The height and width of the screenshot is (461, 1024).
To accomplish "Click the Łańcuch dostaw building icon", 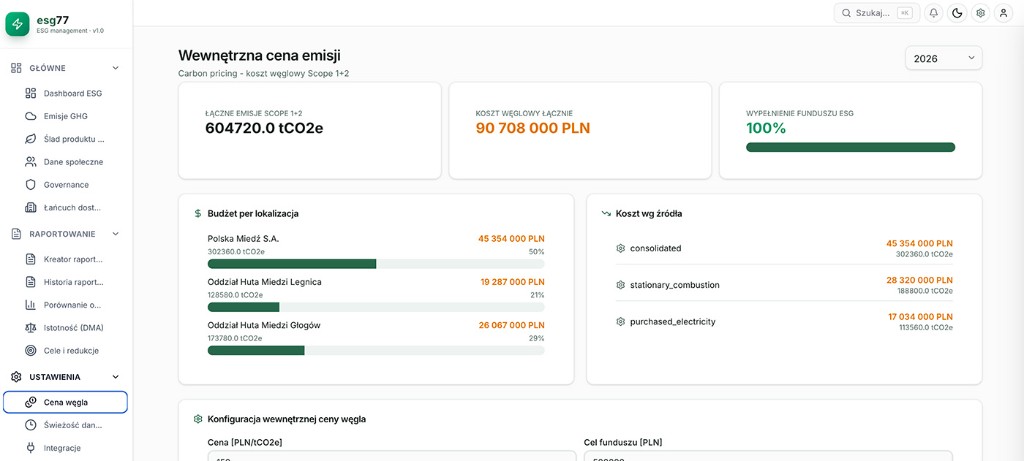I will tap(30, 208).
